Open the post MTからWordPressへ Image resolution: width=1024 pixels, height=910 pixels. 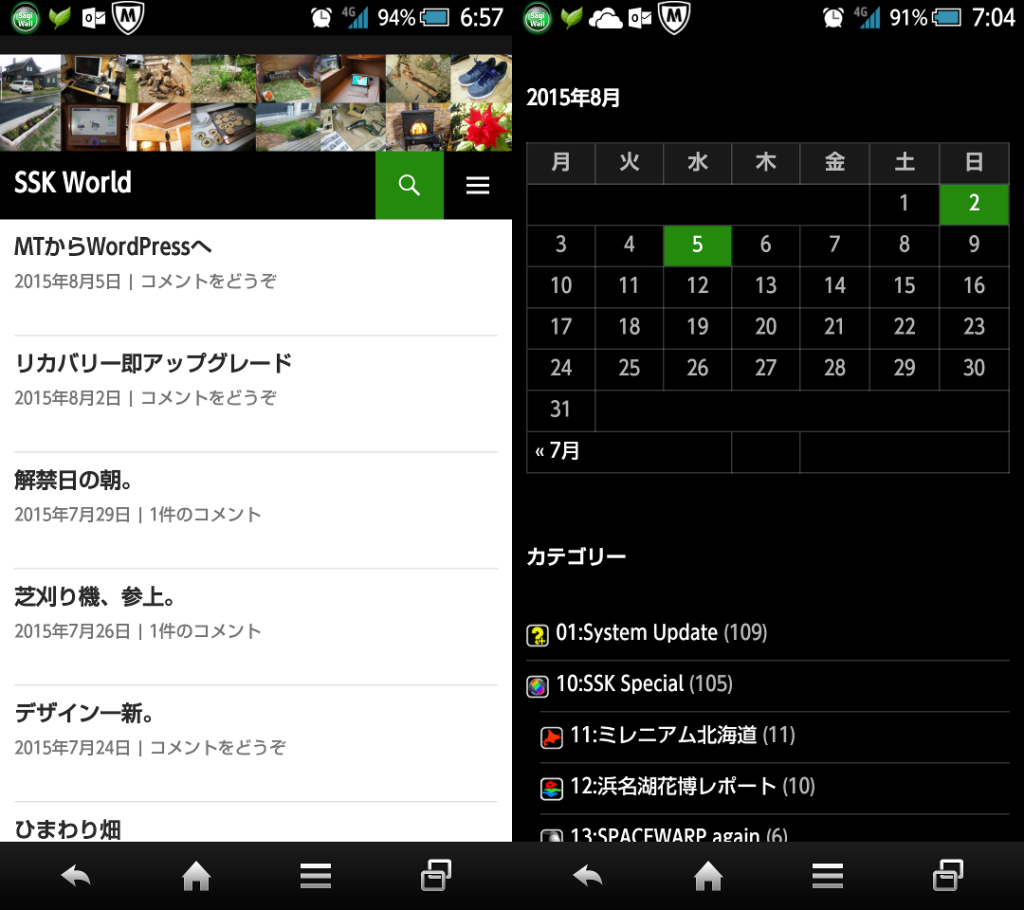pyautogui.click(x=113, y=246)
